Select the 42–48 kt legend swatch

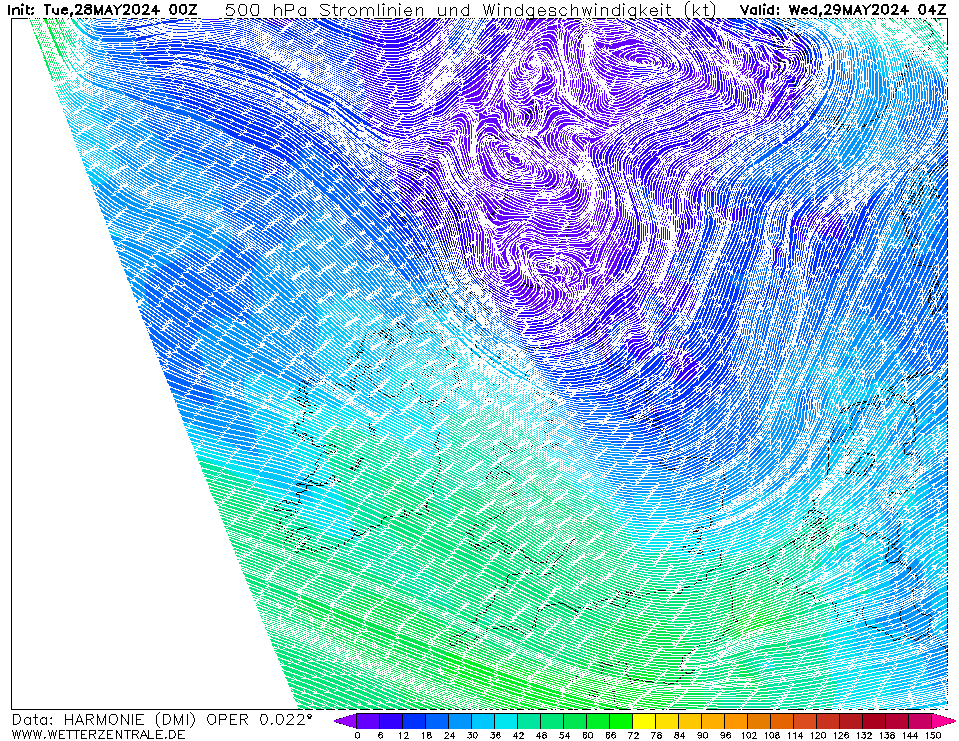tap(529, 721)
